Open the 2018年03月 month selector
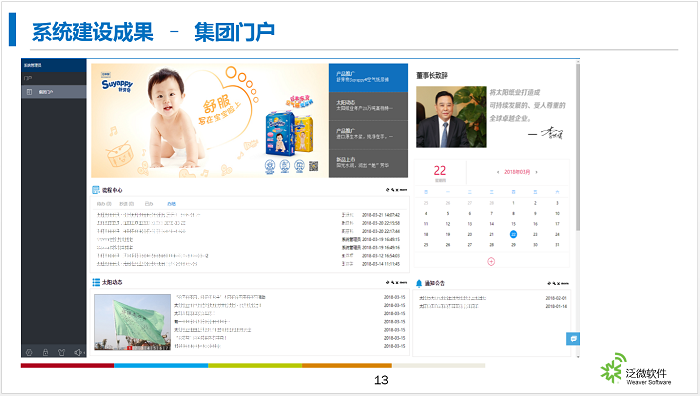The height and width of the screenshot is (396, 700). [x=517, y=172]
